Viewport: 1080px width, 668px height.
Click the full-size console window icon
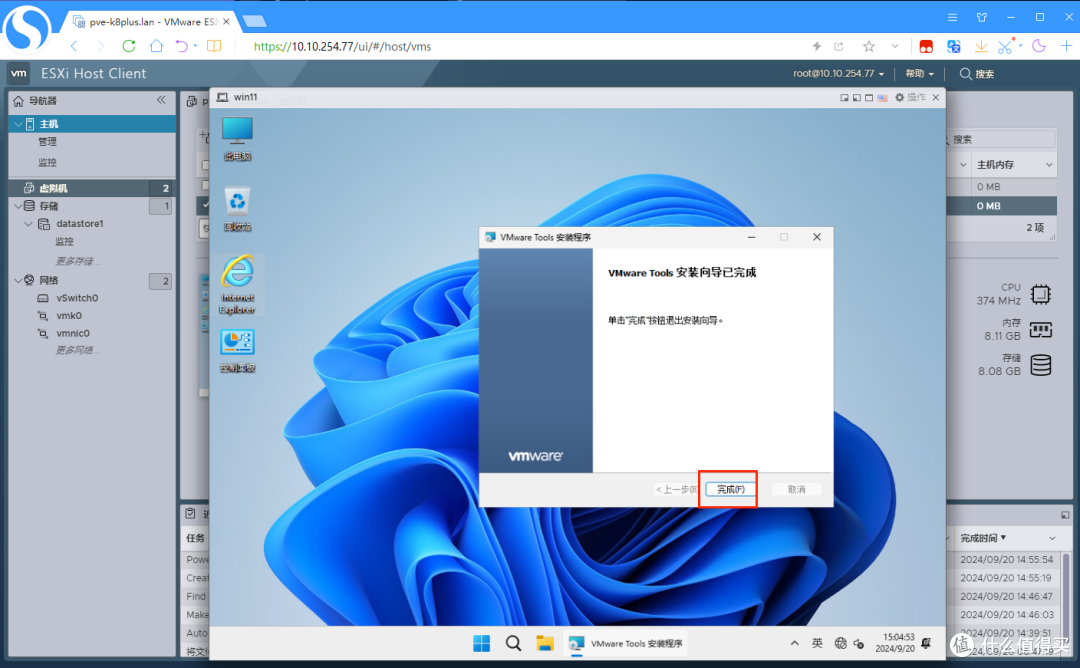[869, 98]
